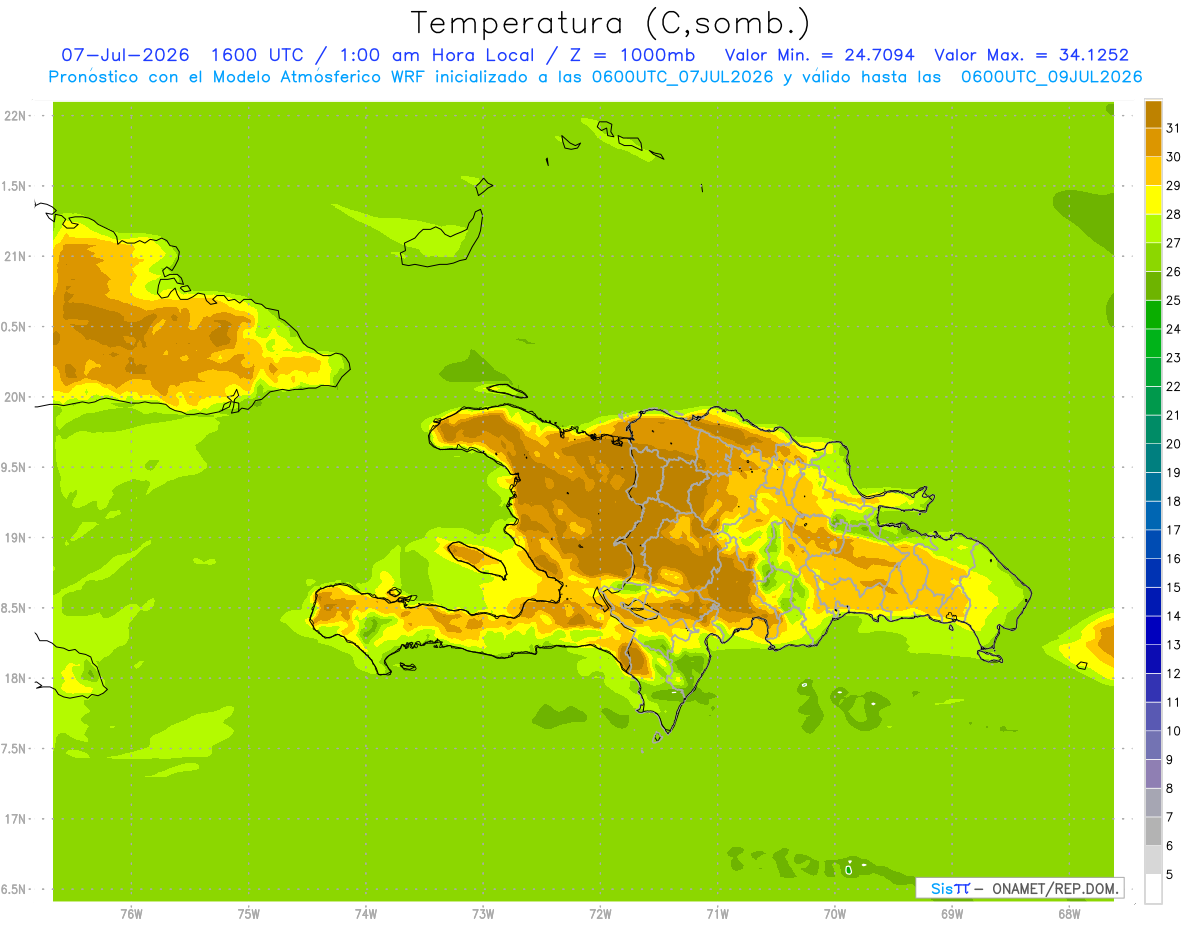Click the legend value '9'
The image size is (1200, 927).
(x=1169, y=760)
